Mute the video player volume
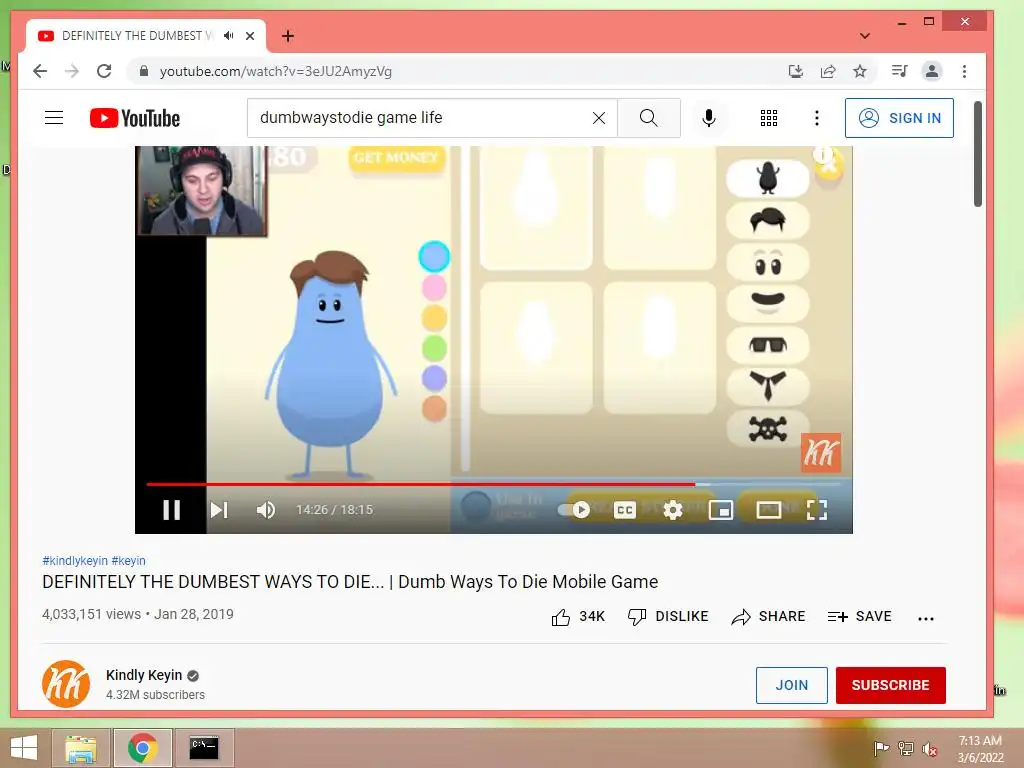The image size is (1024, 768). point(266,510)
